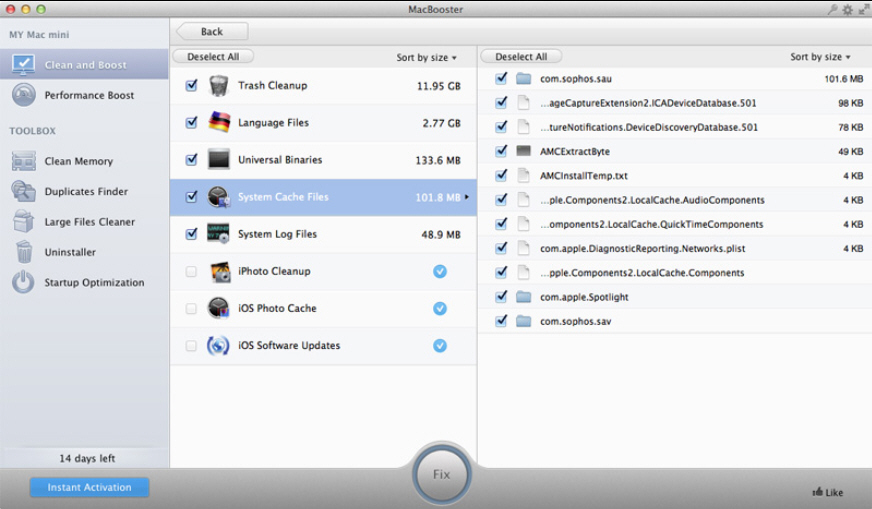872x509 pixels.
Task: Select the Trash Cleanup 11.95 GB size
Action: pyautogui.click(x=439, y=86)
